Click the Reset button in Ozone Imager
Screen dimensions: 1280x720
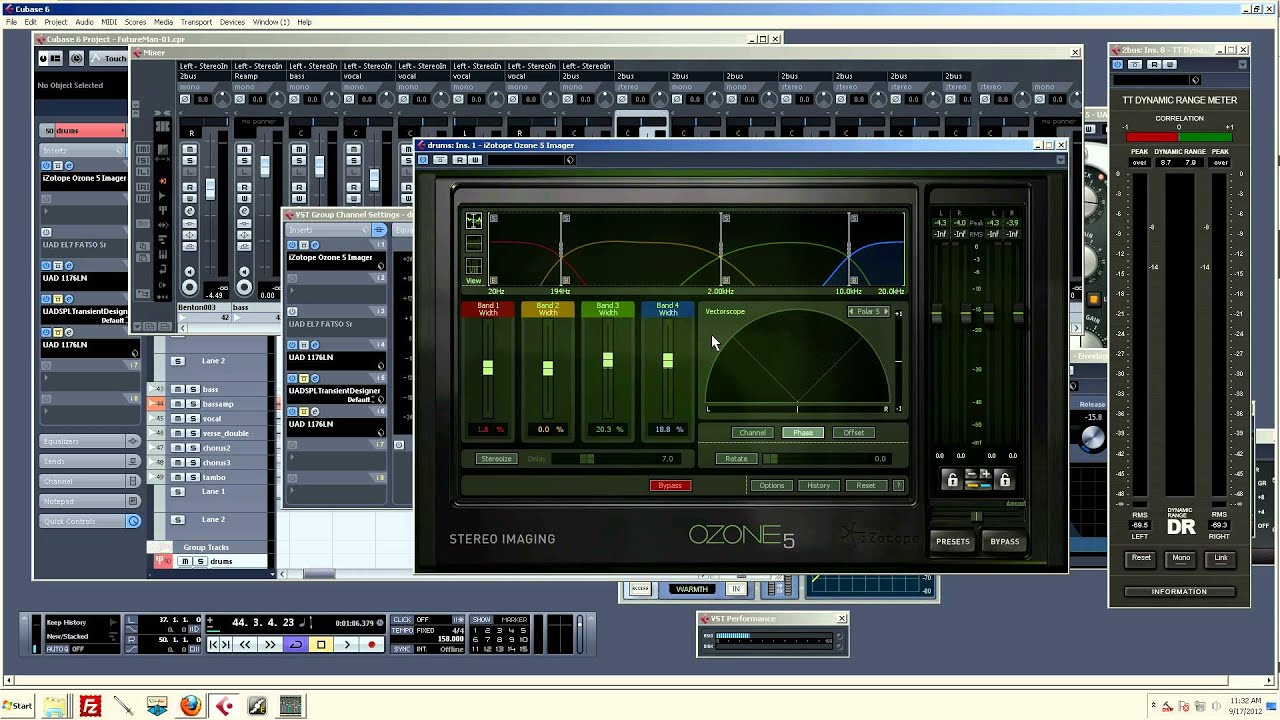(866, 486)
